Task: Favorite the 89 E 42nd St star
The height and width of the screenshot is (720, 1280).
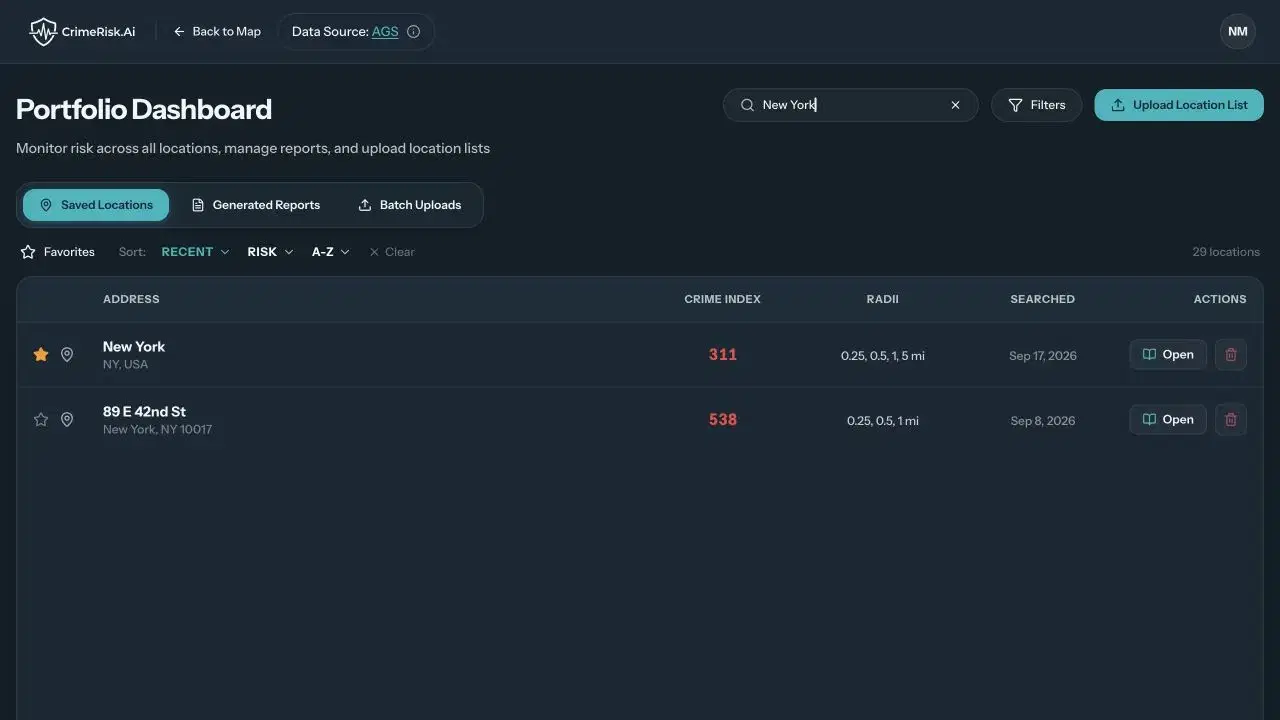Action: [41, 420]
